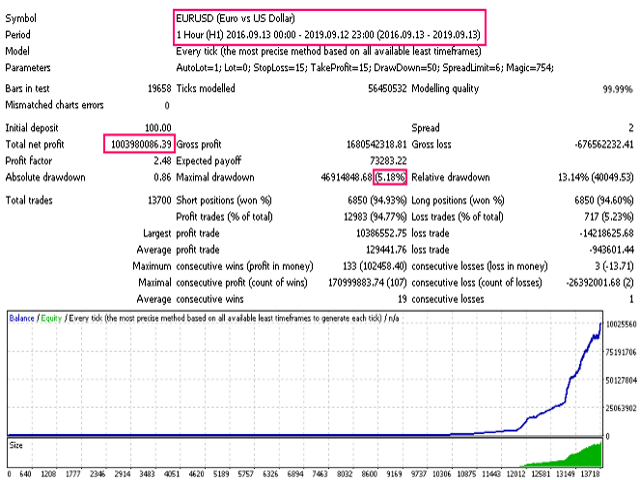Image resolution: width=640 pixels, height=480 pixels.
Task: Click Gross profit value 1680542318.81
Action: 376,144
